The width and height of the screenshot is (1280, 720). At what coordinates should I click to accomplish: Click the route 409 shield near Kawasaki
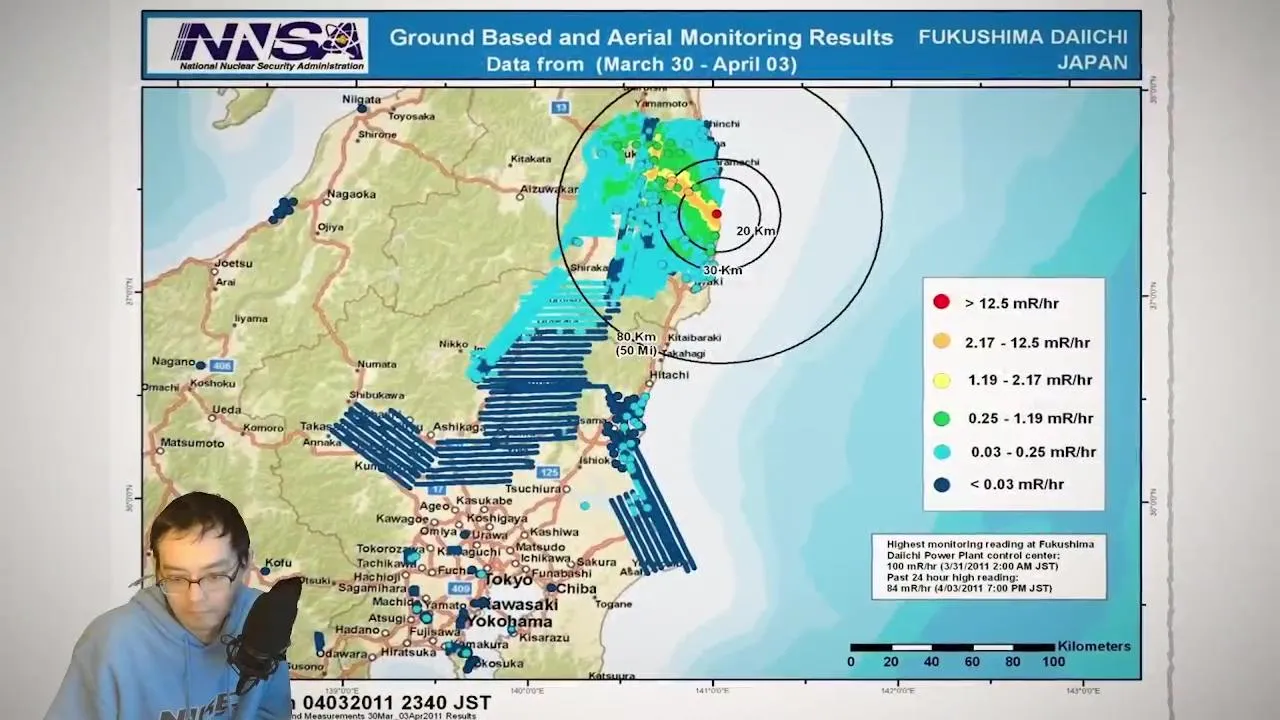pyautogui.click(x=459, y=589)
